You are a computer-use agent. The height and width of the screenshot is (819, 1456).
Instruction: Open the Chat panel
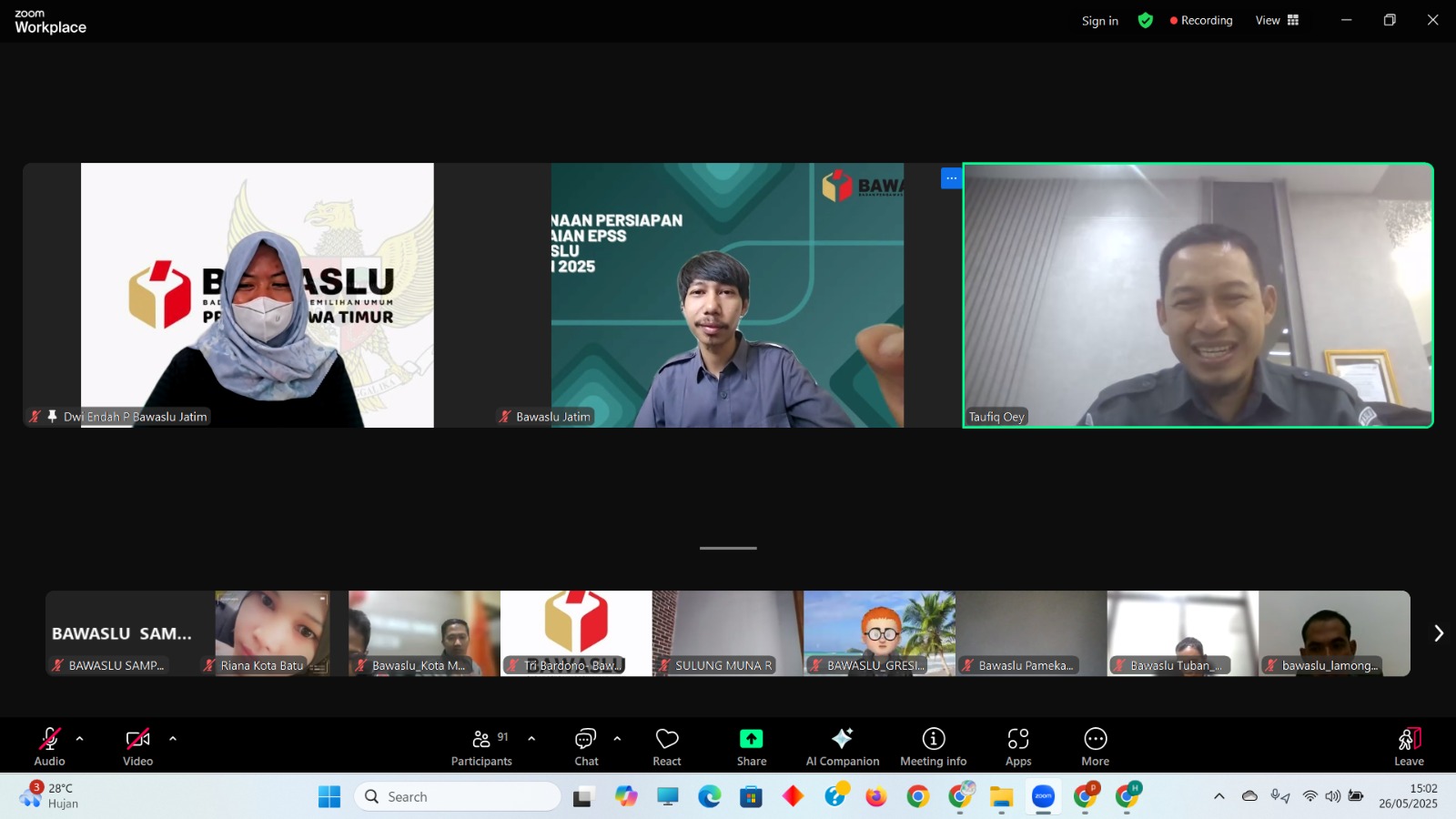click(x=586, y=747)
